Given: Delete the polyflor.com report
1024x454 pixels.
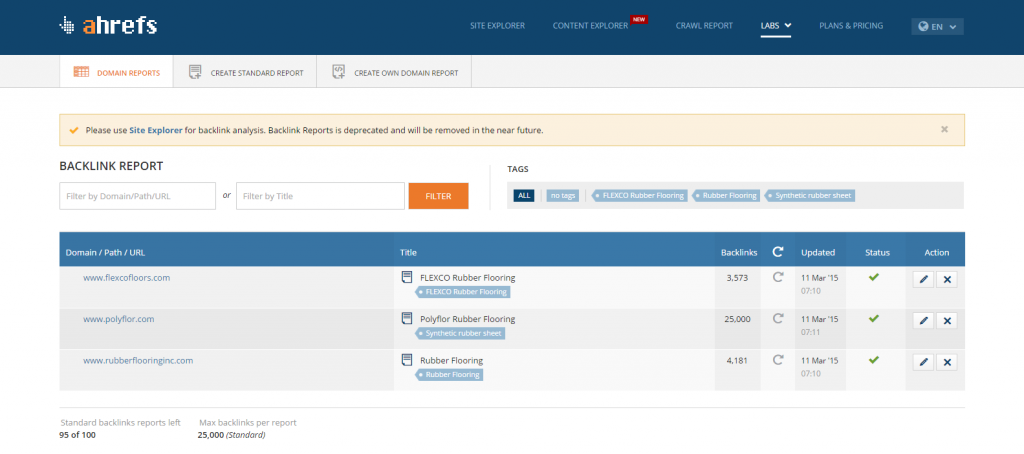Looking at the screenshot, I should [x=947, y=321].
